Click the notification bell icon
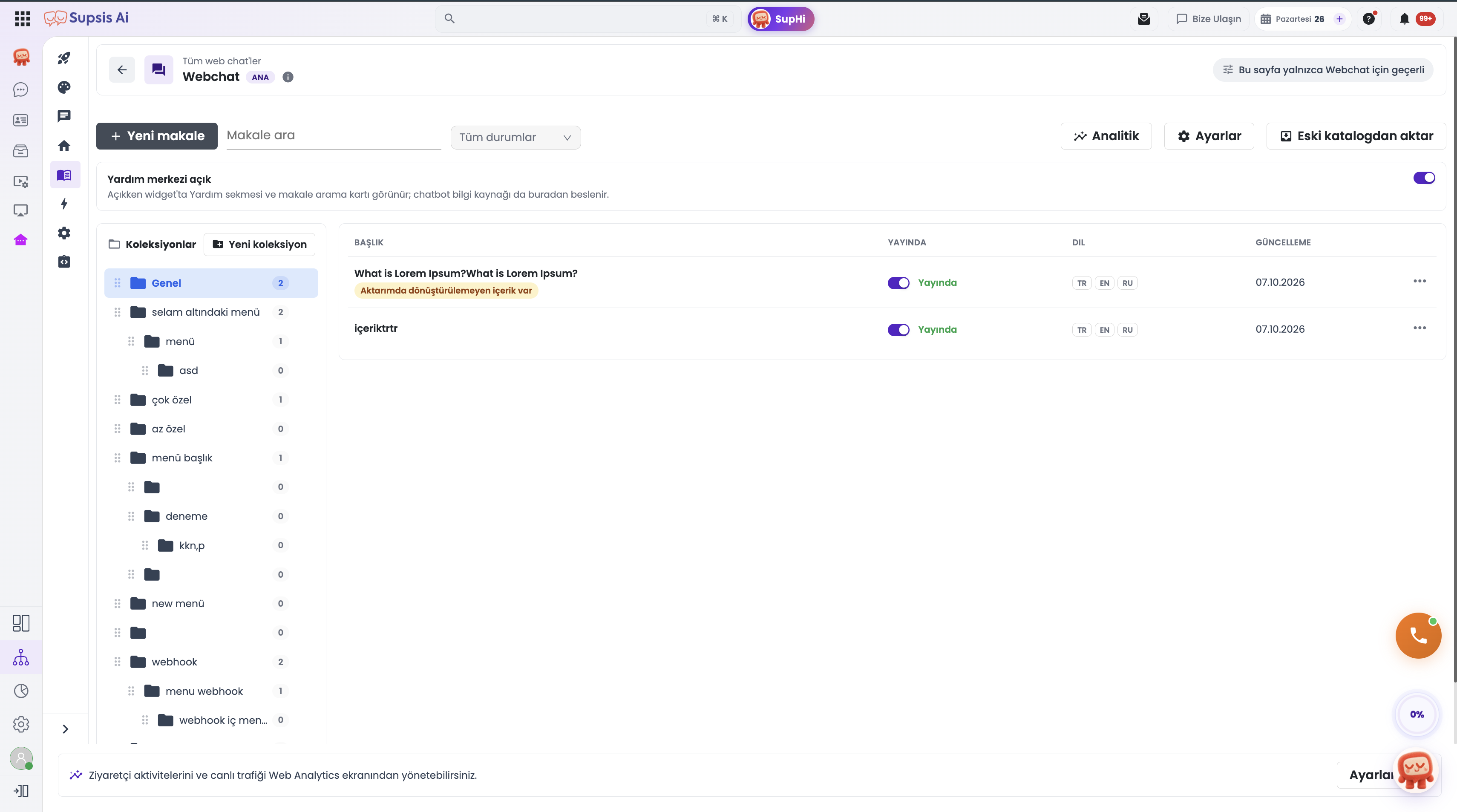This screenshot has width=1457, height=812. (1405, 19)
